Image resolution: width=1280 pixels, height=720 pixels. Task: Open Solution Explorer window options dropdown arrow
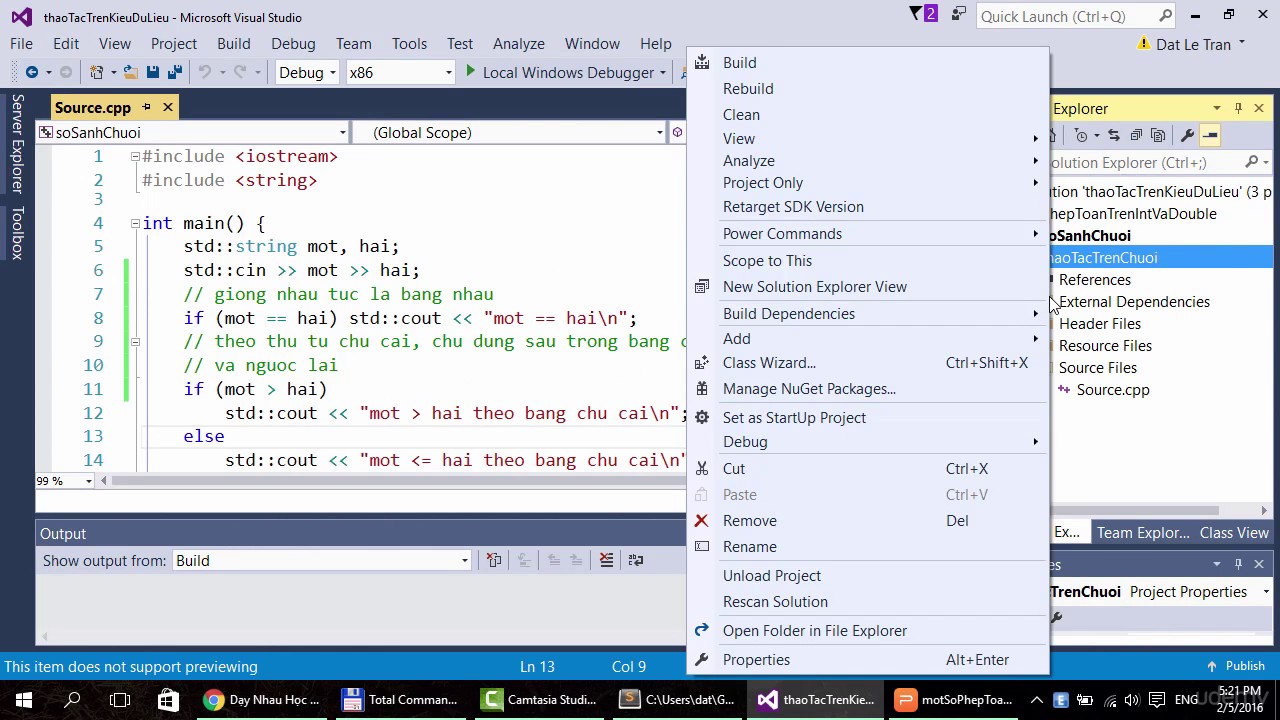point(1216,108)
